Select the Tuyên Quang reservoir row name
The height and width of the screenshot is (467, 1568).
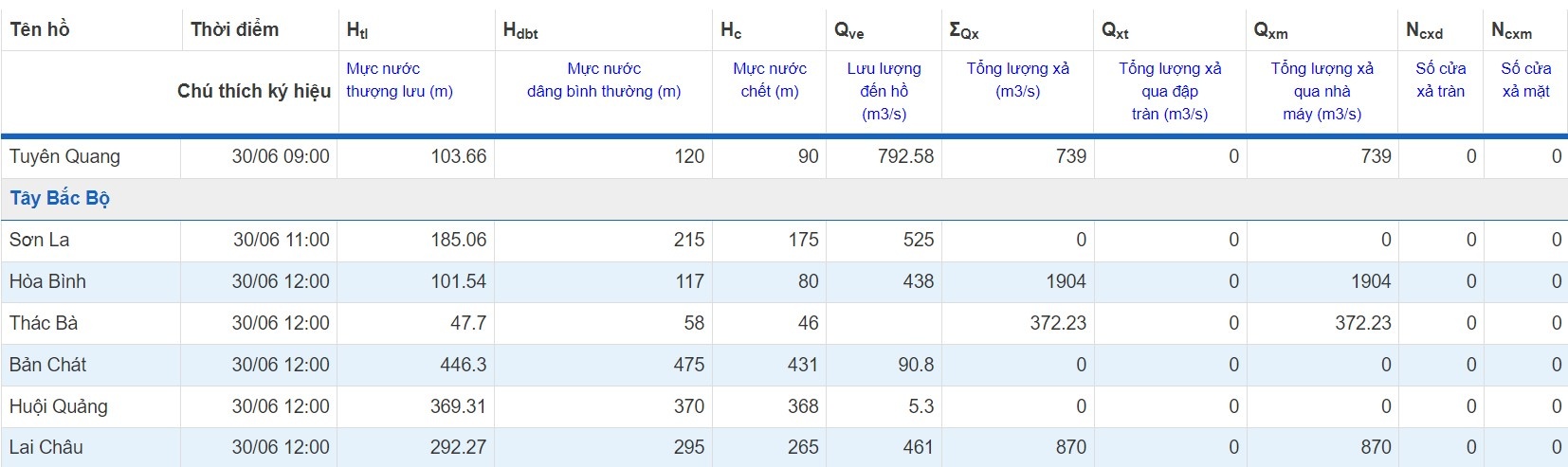pos(64,156)
